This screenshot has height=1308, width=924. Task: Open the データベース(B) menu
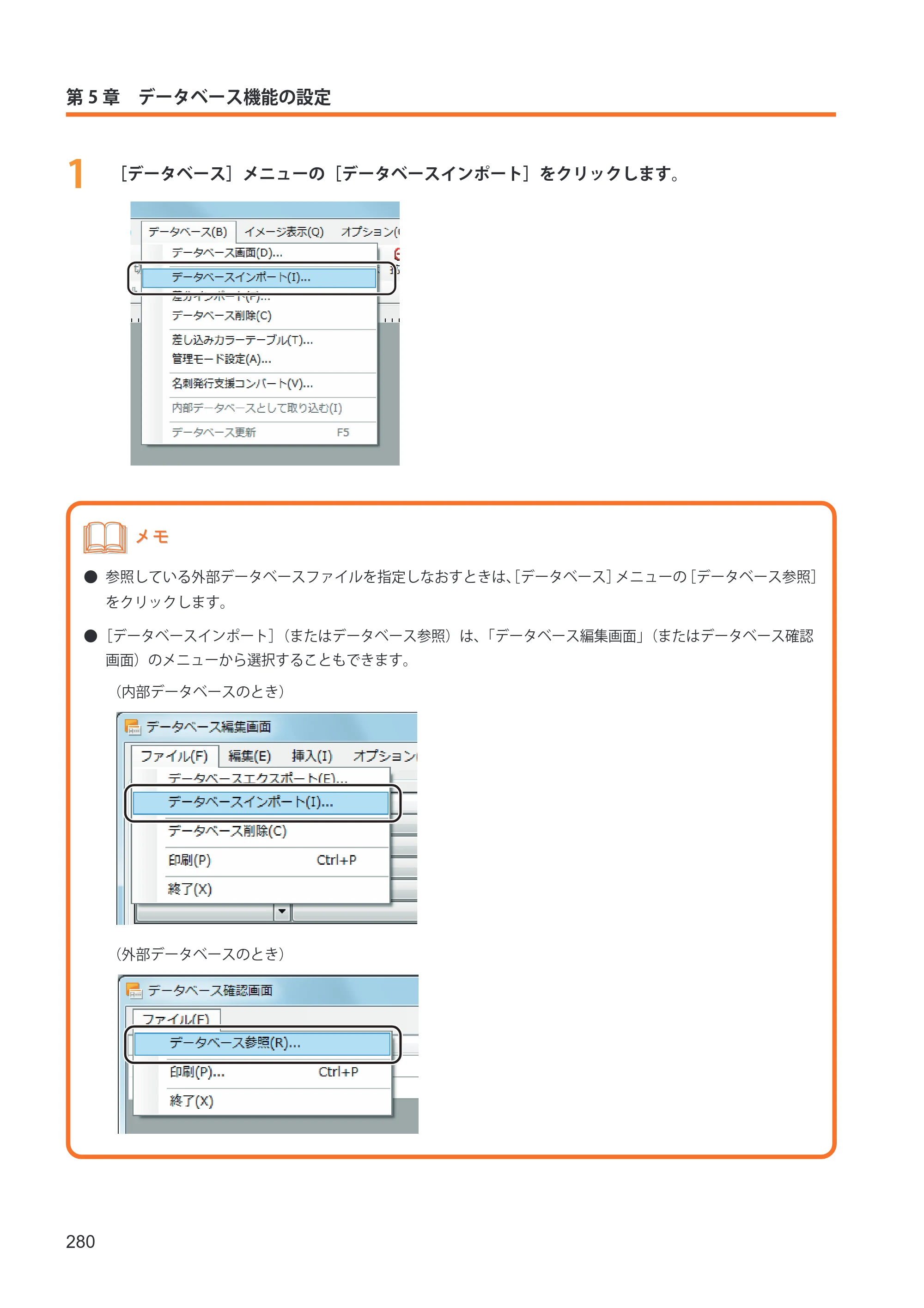point(188,232)
